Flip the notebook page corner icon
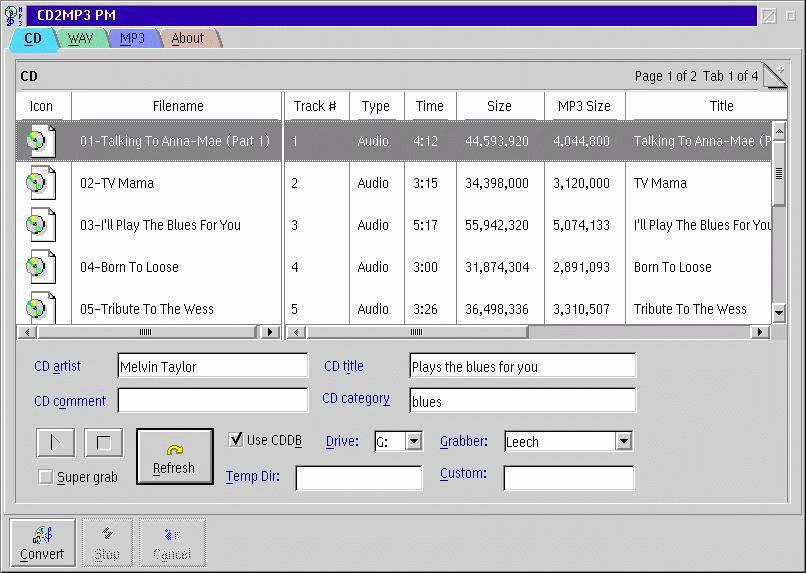The image size is (806, 573). click(x=775, y=76)
